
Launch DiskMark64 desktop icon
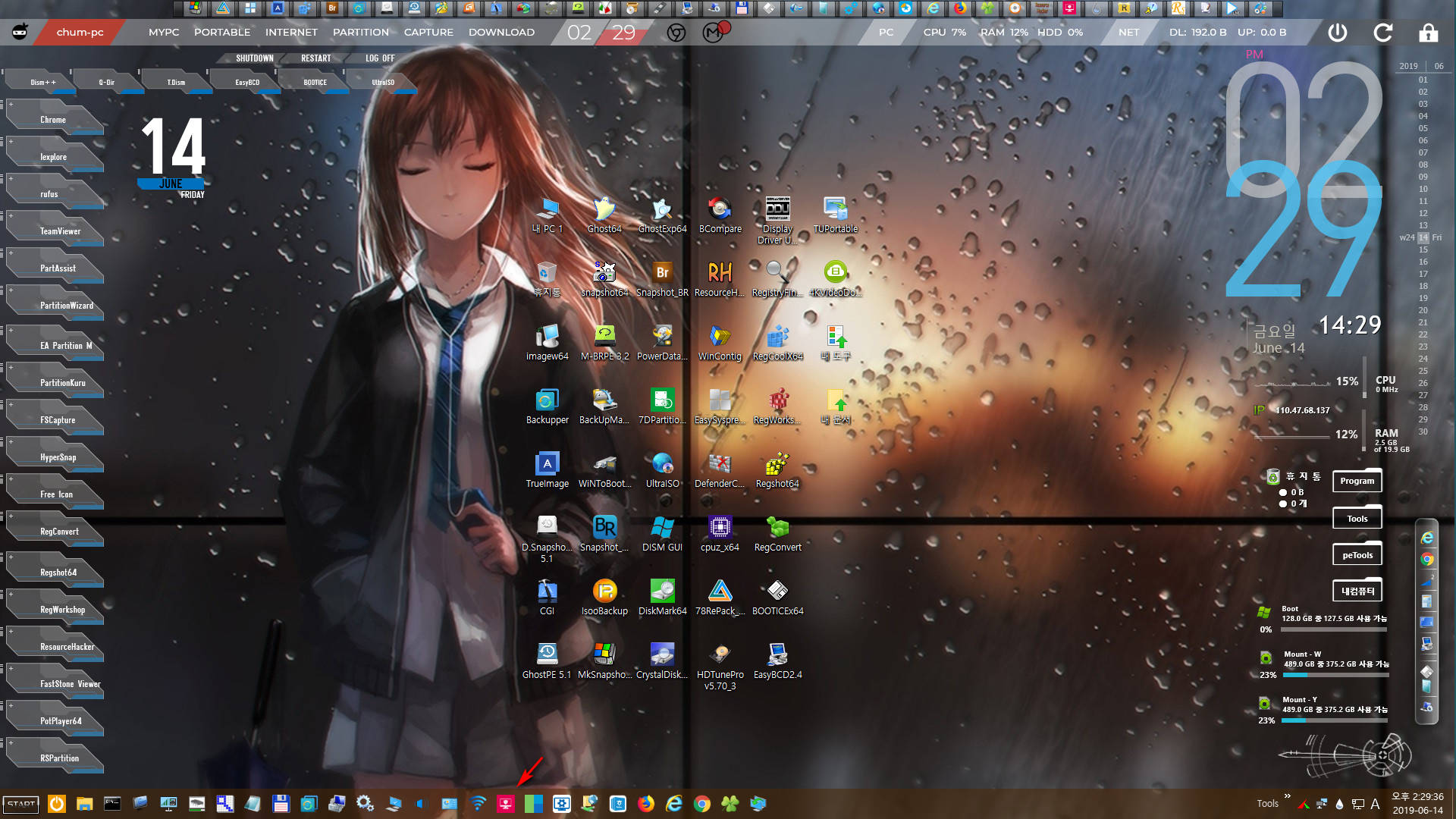coord(662,598)
